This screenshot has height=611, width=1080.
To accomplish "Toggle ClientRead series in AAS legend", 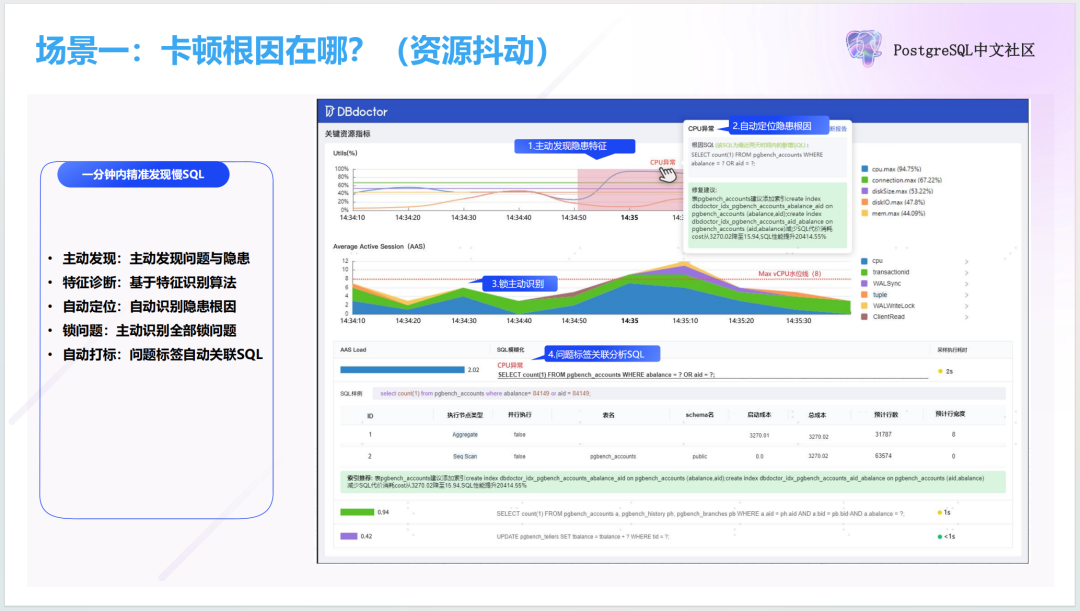I will pyautogui.click(x=883, y=317).
